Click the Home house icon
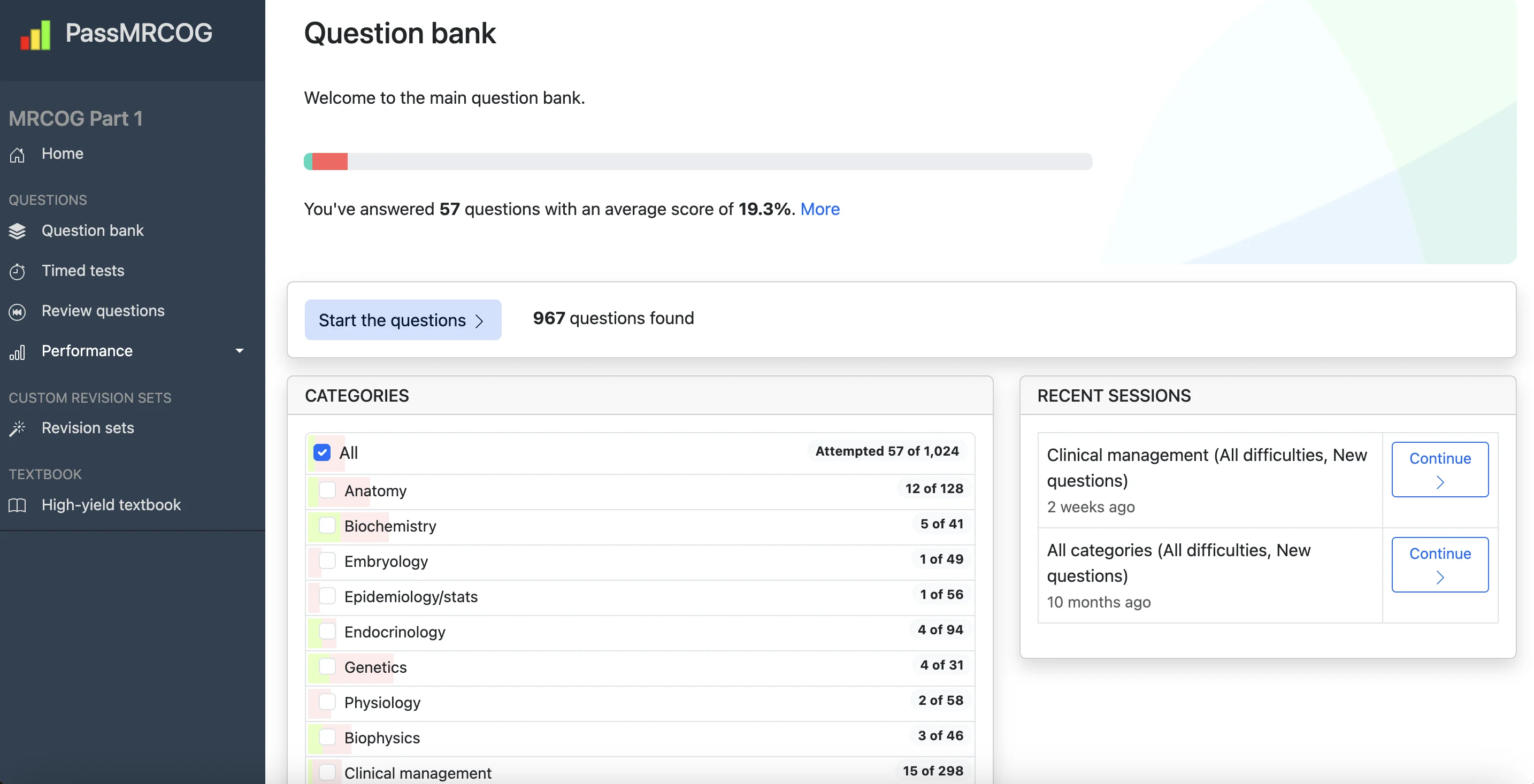This screenshot has height=784, width=1534. click(x=17, y=155)
